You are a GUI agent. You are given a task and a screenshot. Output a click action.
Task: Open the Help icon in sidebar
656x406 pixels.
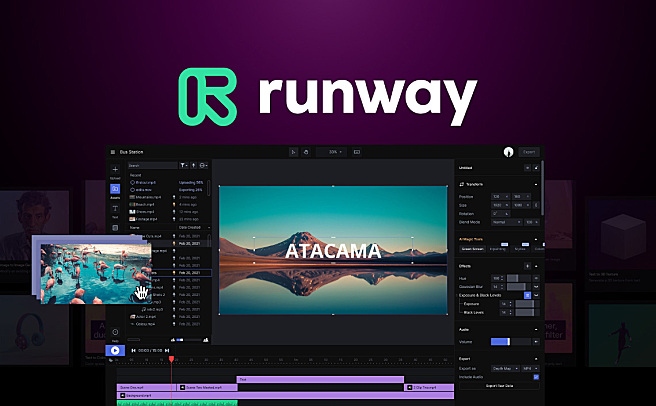(x=115, y=332)
